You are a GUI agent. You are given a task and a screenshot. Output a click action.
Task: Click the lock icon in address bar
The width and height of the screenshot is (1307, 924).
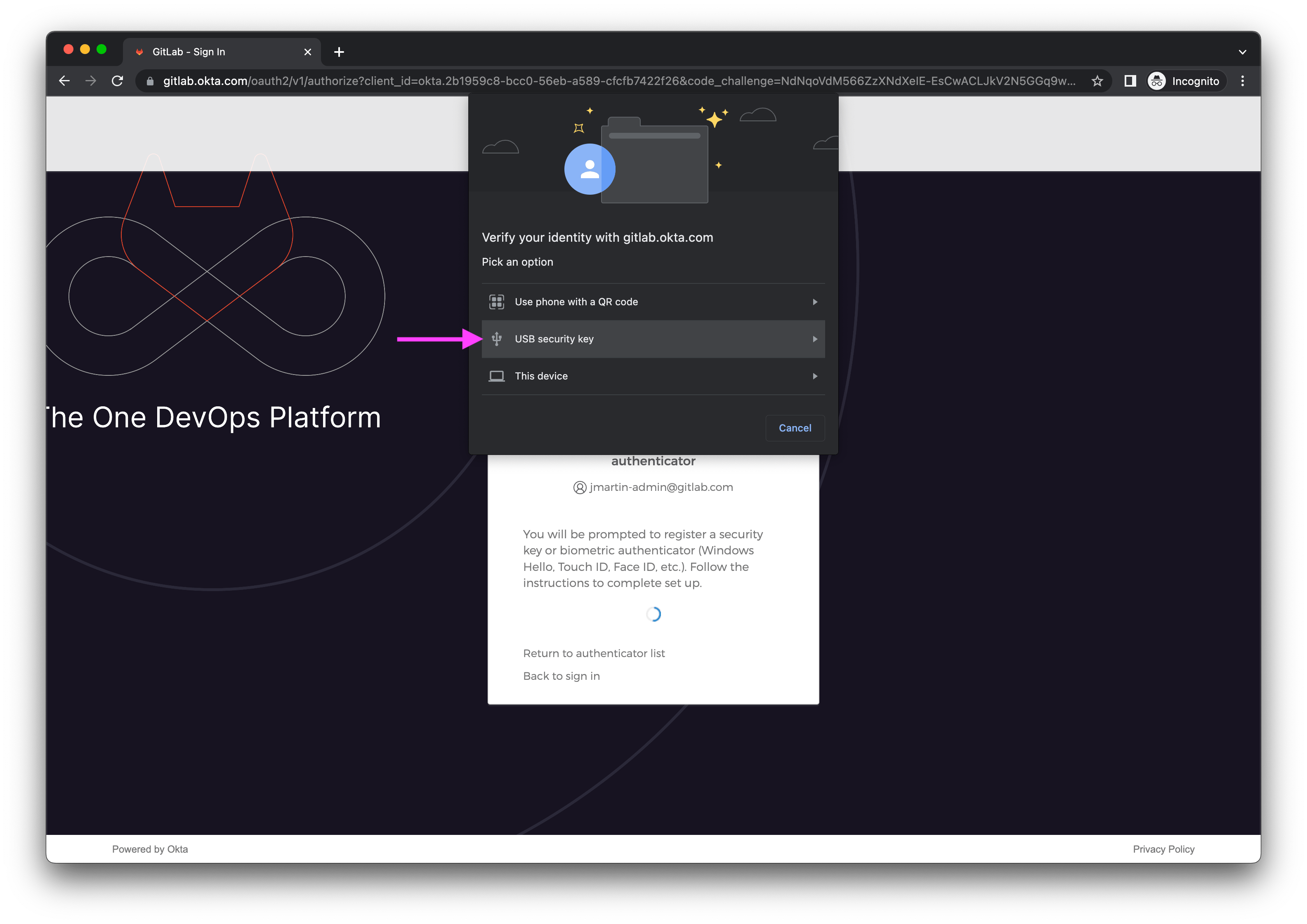150,81
